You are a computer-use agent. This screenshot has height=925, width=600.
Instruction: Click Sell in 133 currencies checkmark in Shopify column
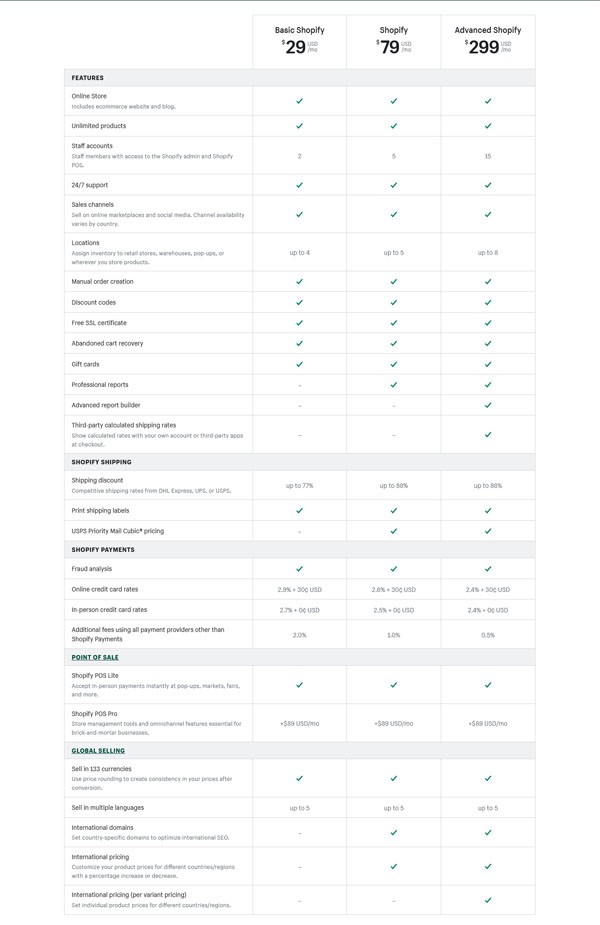tap(394, 778)
